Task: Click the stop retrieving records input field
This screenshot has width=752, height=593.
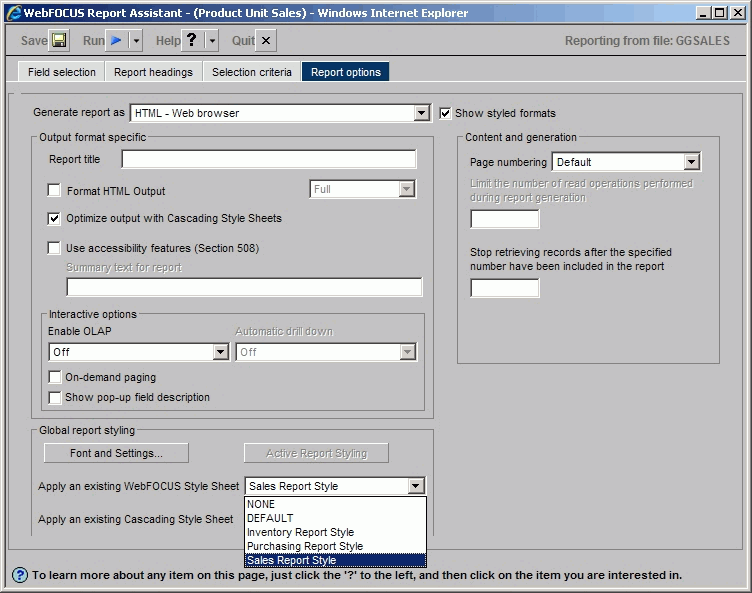Action: [x=505, y=288]
